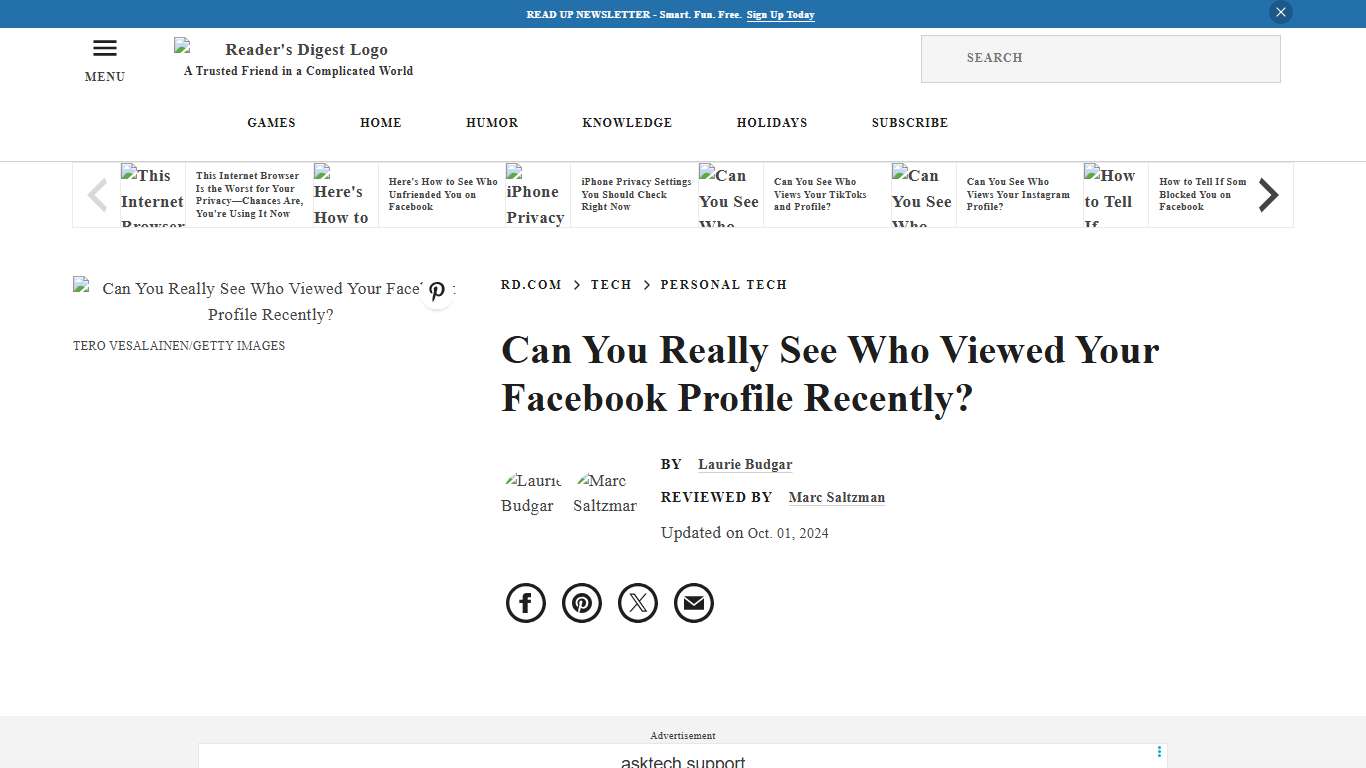1366x768 pixels.
Task: Dismiss the READ UP newsletter banner
Action: pos(1280,12)
